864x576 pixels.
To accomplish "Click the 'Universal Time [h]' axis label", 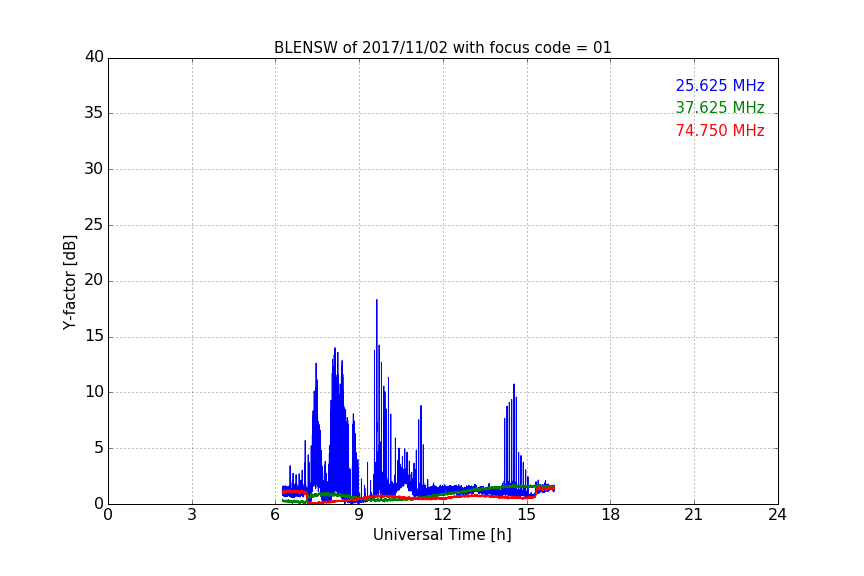I will (442, 535).
